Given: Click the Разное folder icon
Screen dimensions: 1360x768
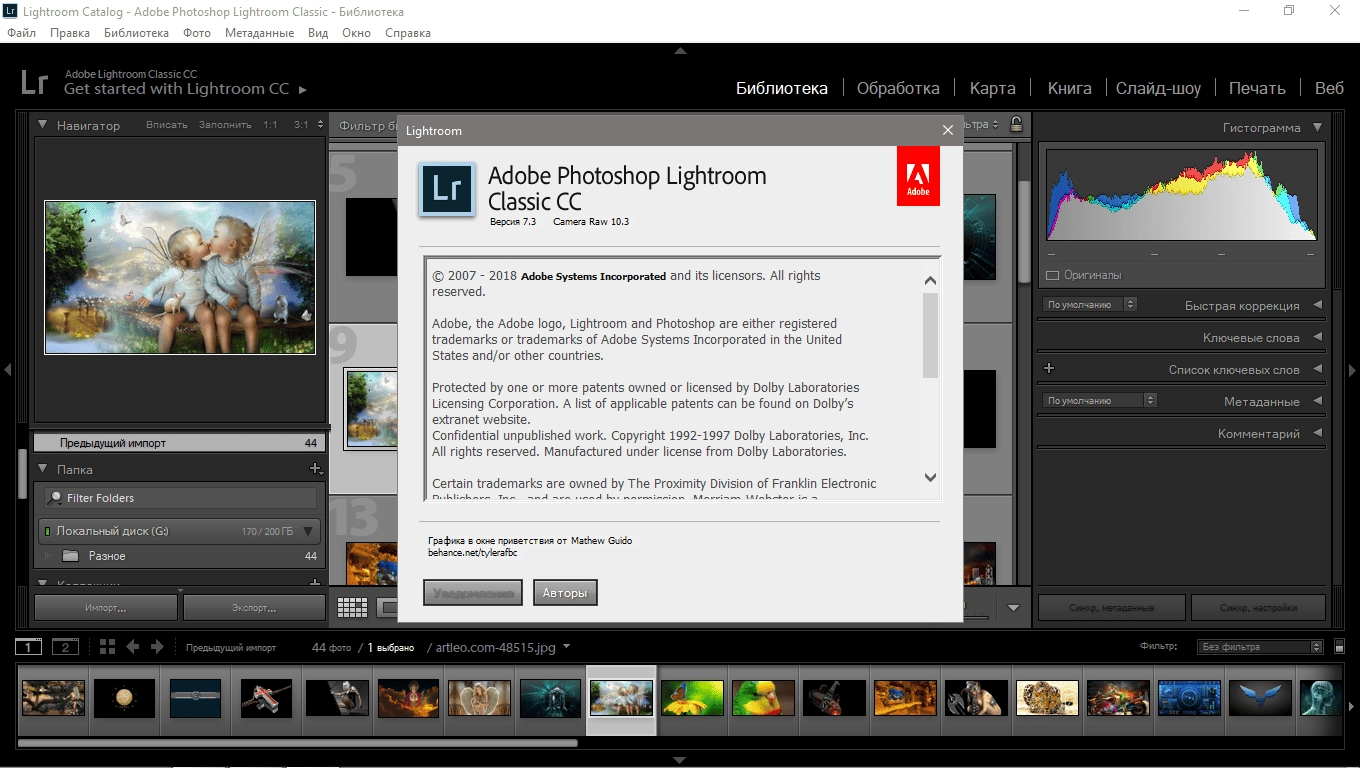Looking at the screenshot, I should tap(70, 556).
